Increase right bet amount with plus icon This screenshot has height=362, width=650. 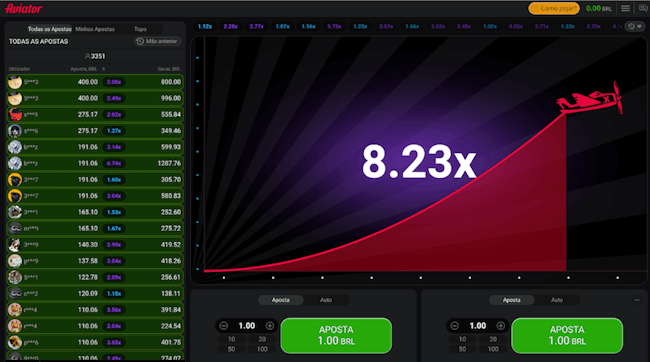coord(500,326)
